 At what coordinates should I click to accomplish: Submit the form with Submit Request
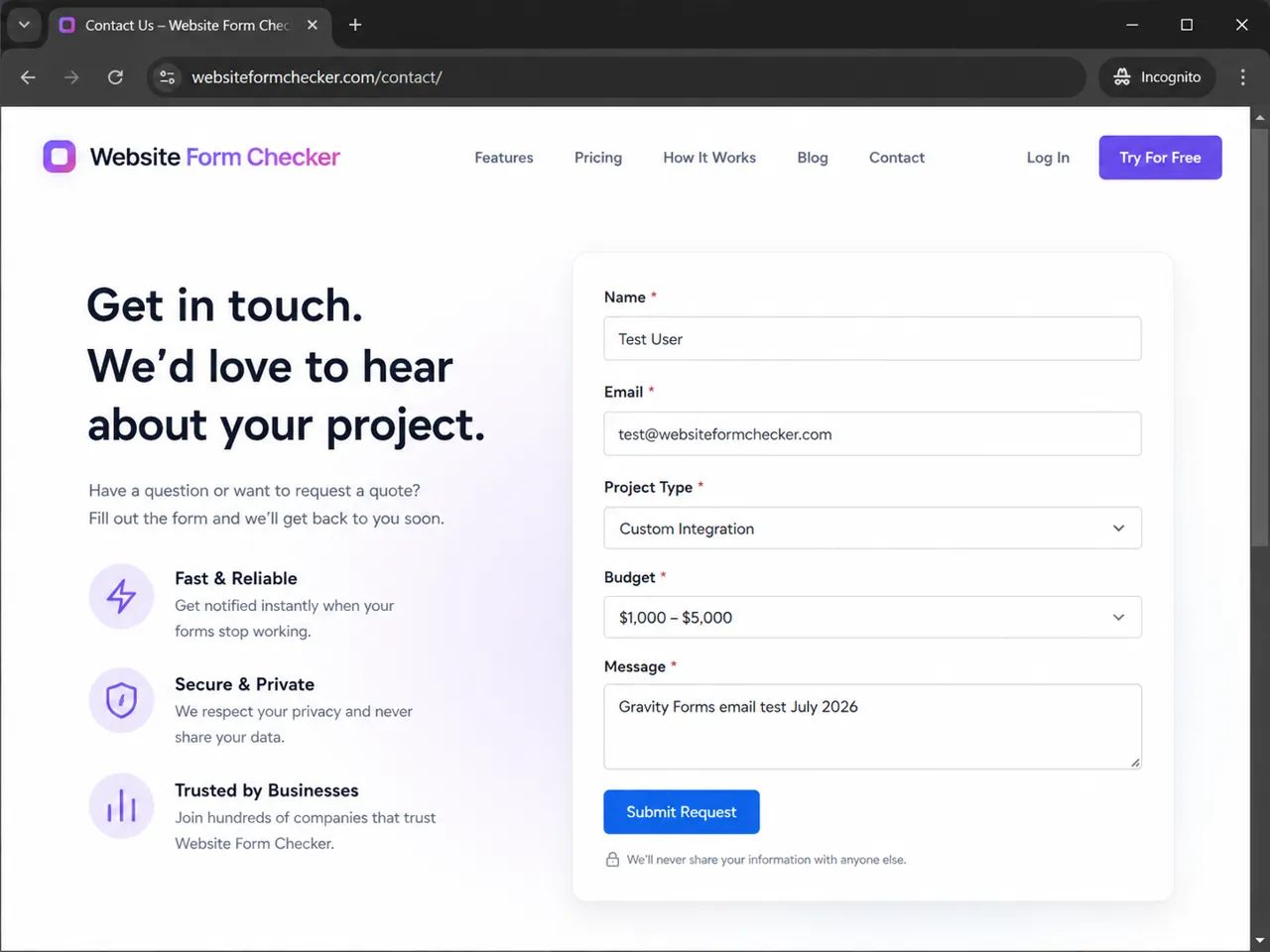point(682,812)
